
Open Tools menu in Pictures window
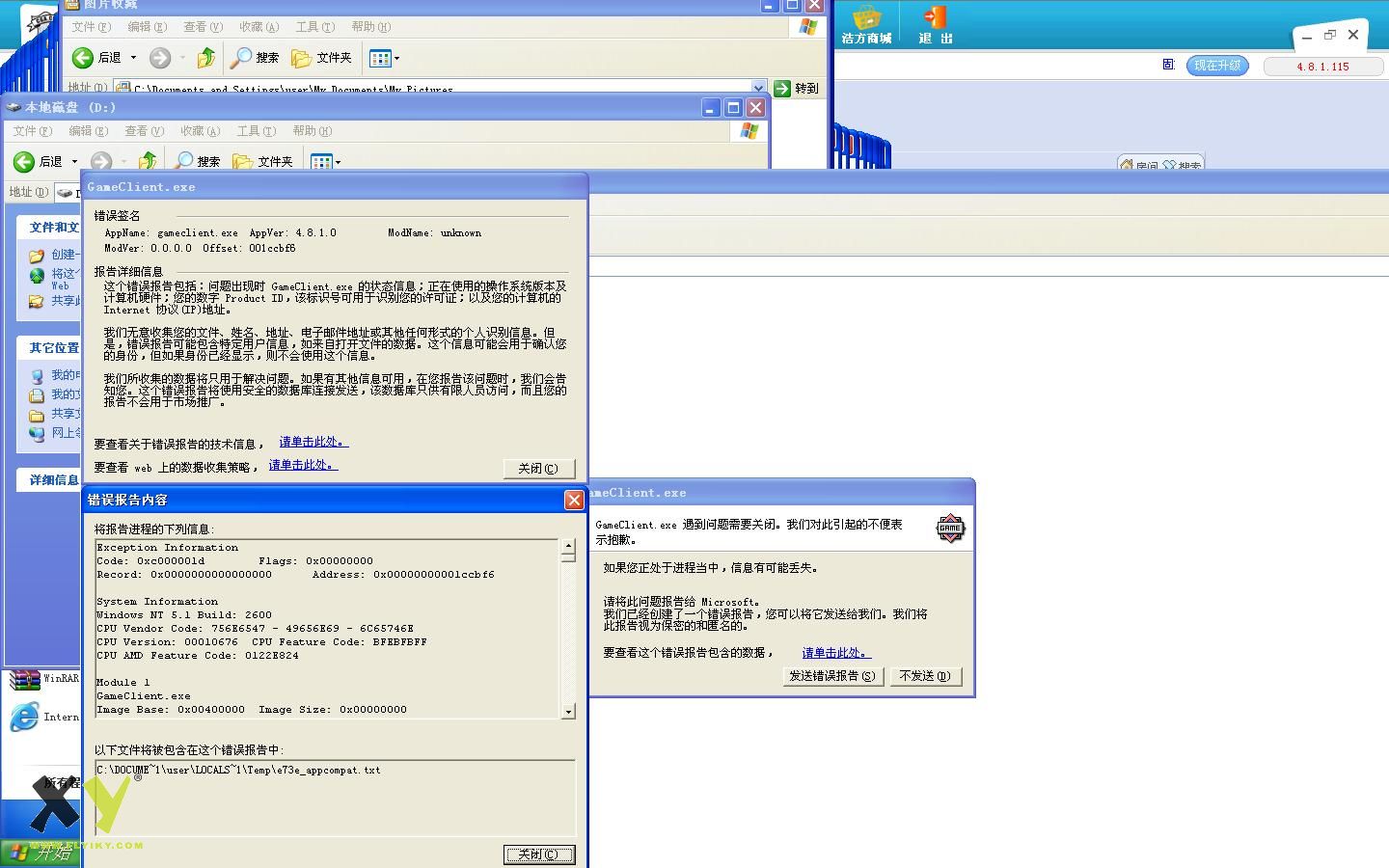(314, 27)
